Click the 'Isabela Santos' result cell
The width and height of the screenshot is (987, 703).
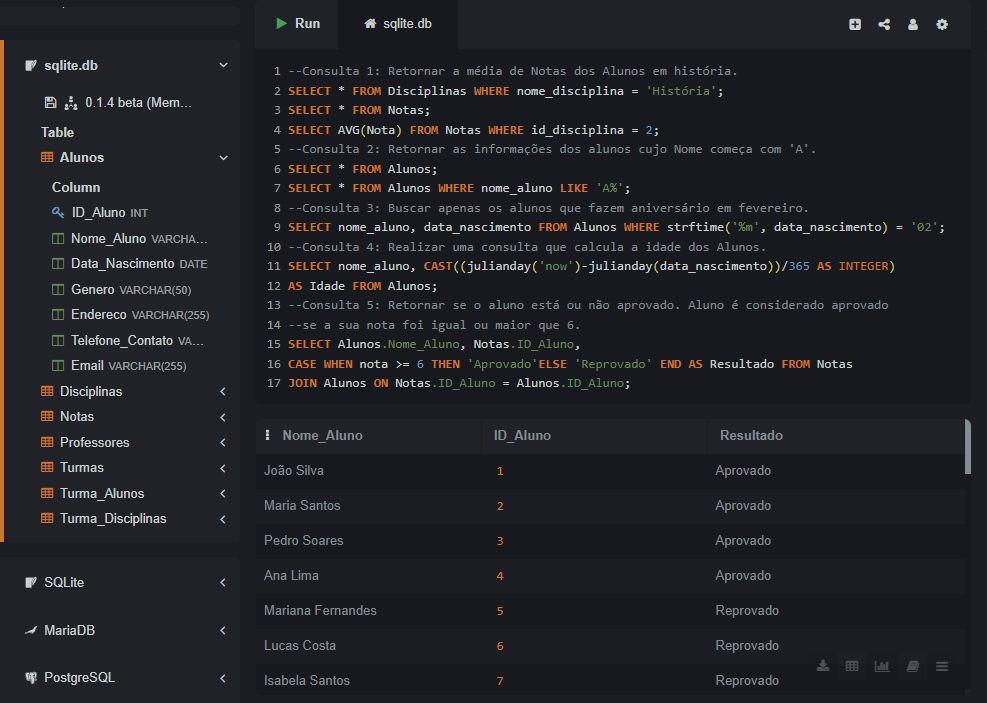[x=307, y=680]
